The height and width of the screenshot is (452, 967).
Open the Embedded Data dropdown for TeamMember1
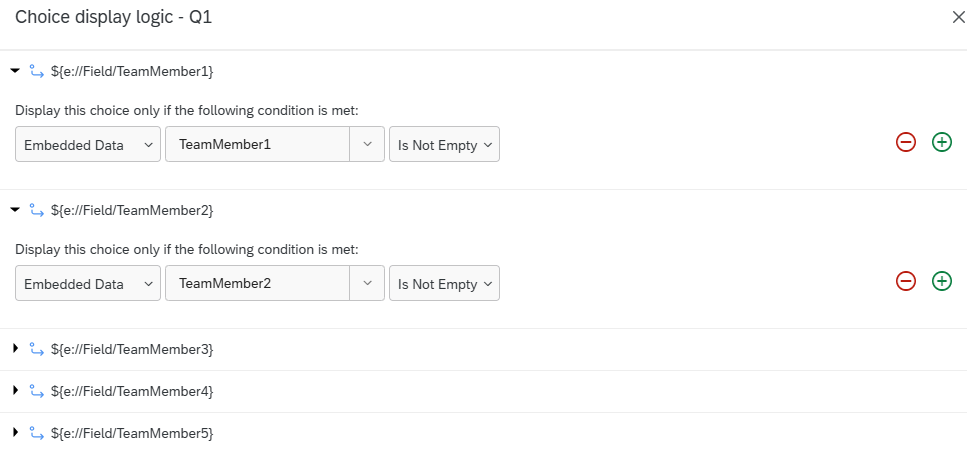point(88,144)
